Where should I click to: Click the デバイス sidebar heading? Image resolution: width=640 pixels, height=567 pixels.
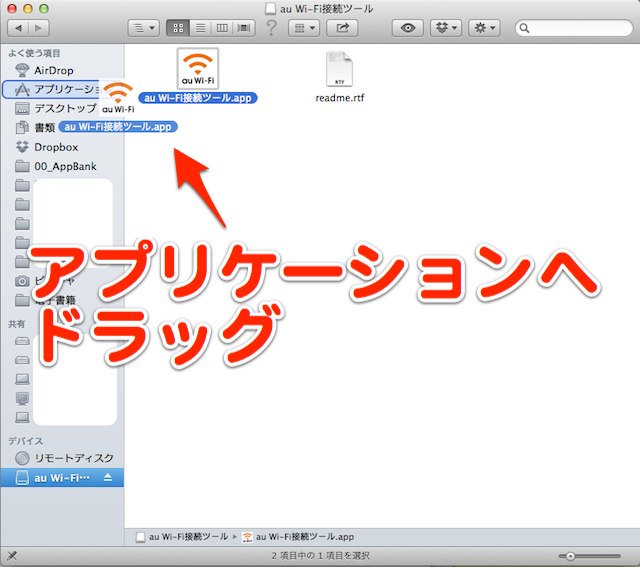(x=26, y=441)
